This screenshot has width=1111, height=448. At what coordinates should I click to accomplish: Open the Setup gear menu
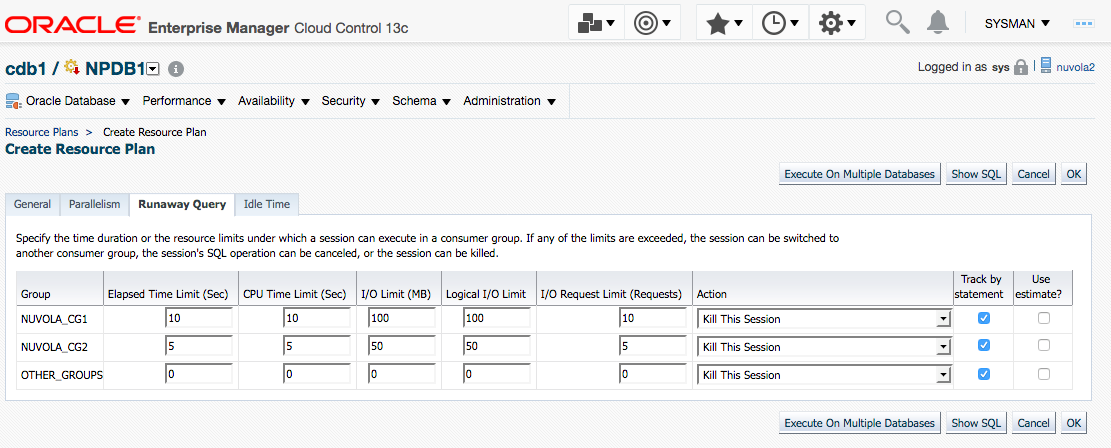pyautogui.click(x=837, y=23)
